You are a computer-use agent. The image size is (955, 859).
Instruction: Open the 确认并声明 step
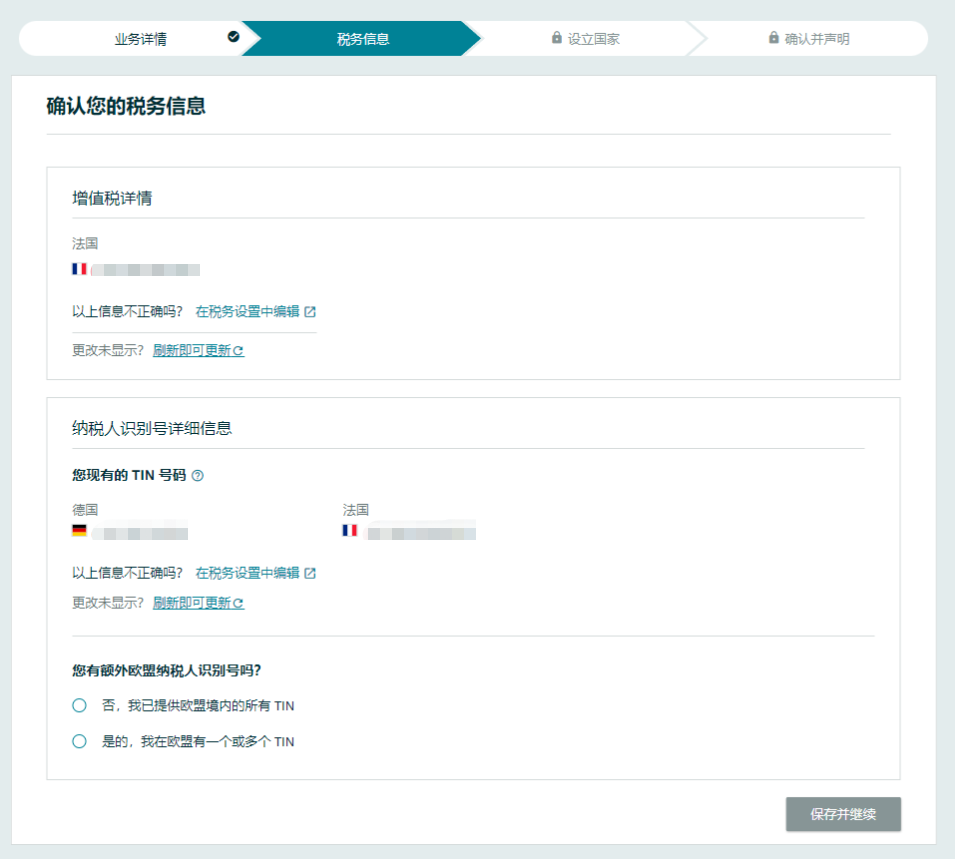[x=816, y=39]
